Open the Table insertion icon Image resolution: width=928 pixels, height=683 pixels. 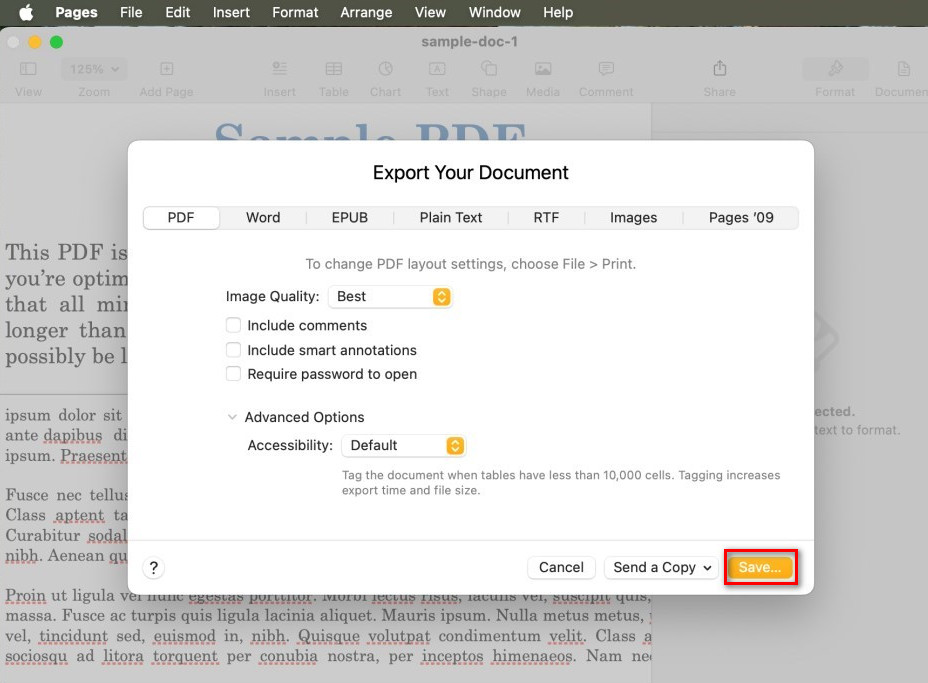333,68
